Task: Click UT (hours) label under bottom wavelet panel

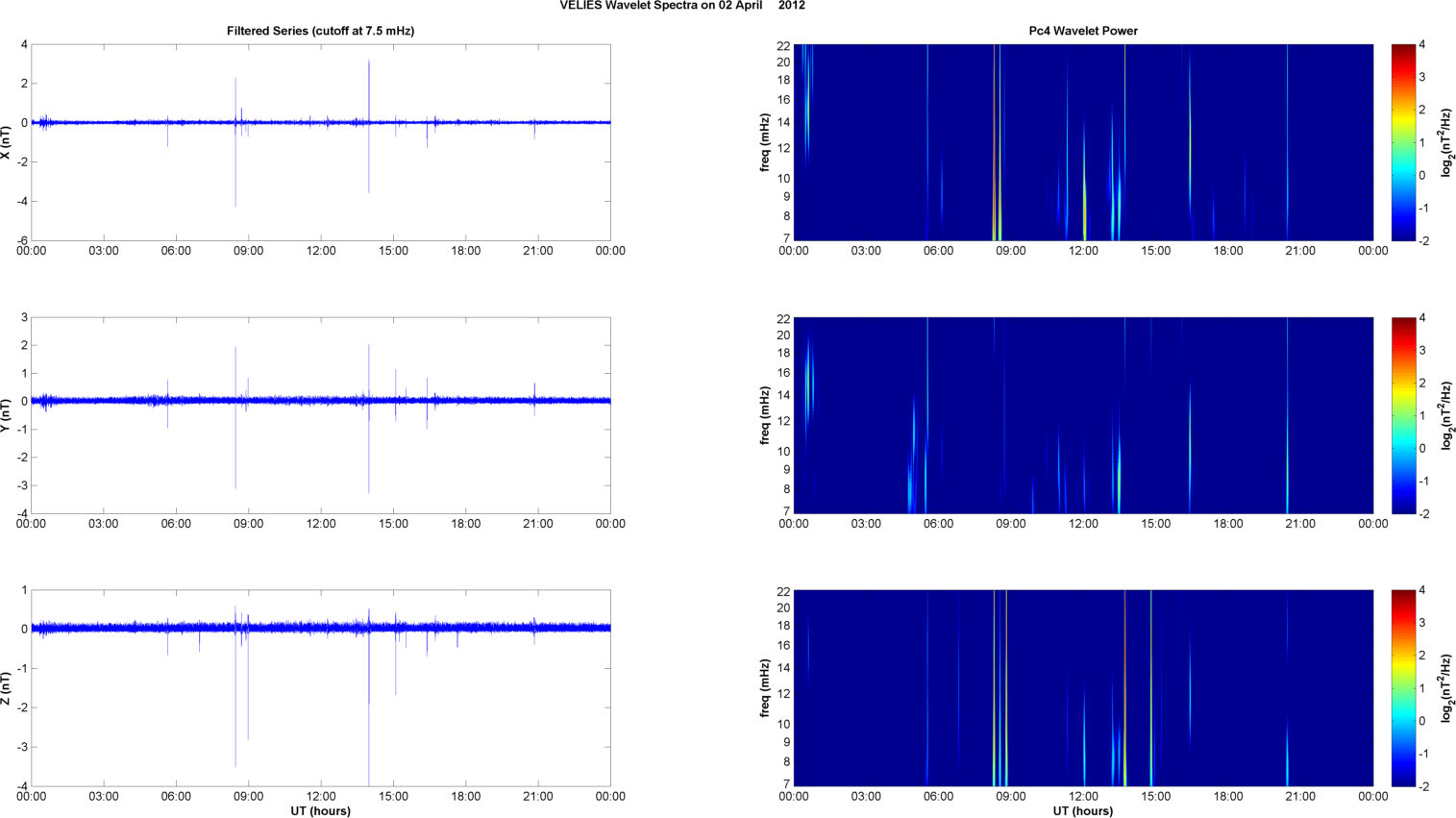Action: (x=1082, y=810)
